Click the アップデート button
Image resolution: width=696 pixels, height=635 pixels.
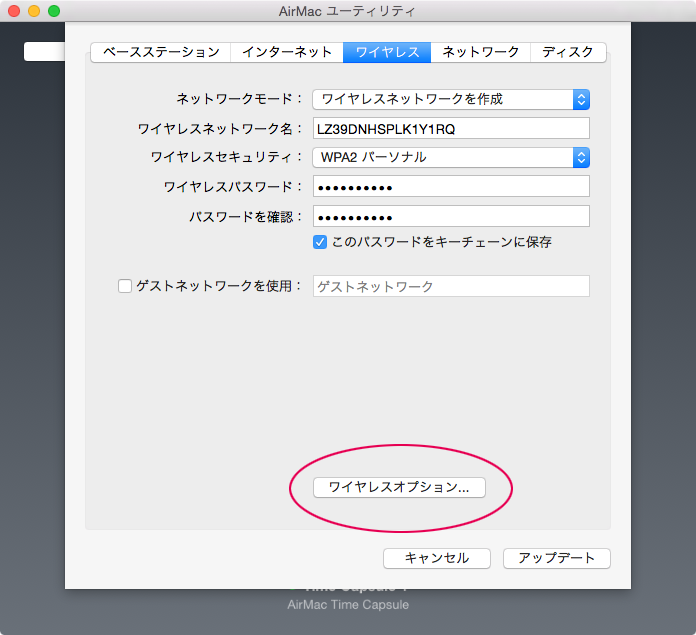tap(557, 558)
